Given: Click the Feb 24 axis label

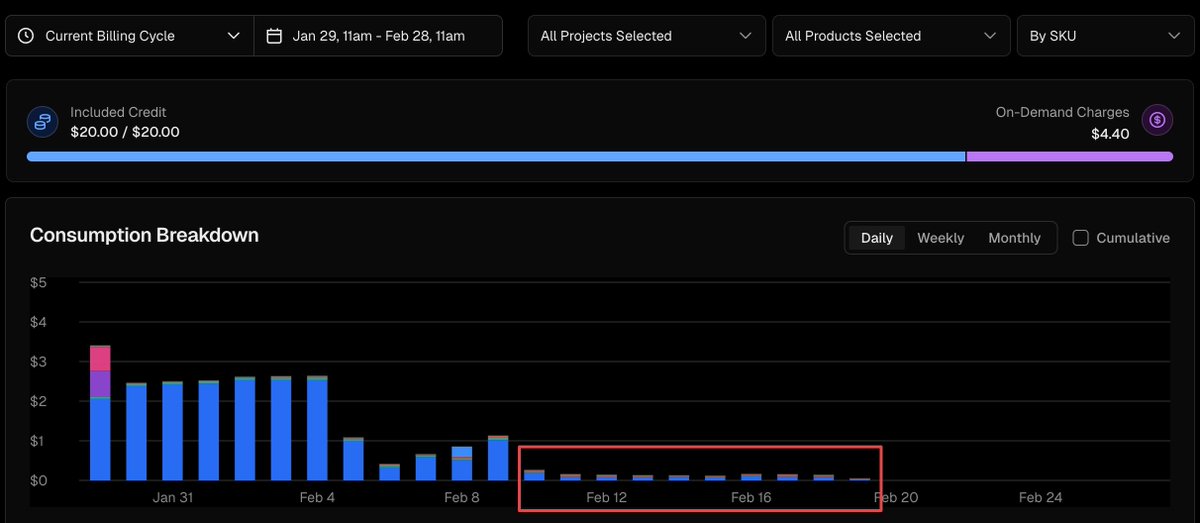Looking at the screenshot, I should [1040, 497].
